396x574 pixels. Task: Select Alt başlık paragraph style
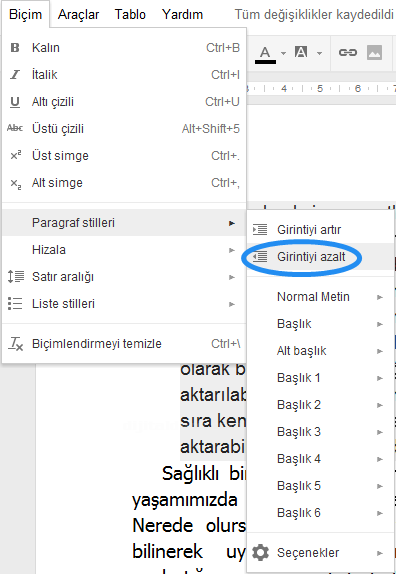(x=321, y=351)
